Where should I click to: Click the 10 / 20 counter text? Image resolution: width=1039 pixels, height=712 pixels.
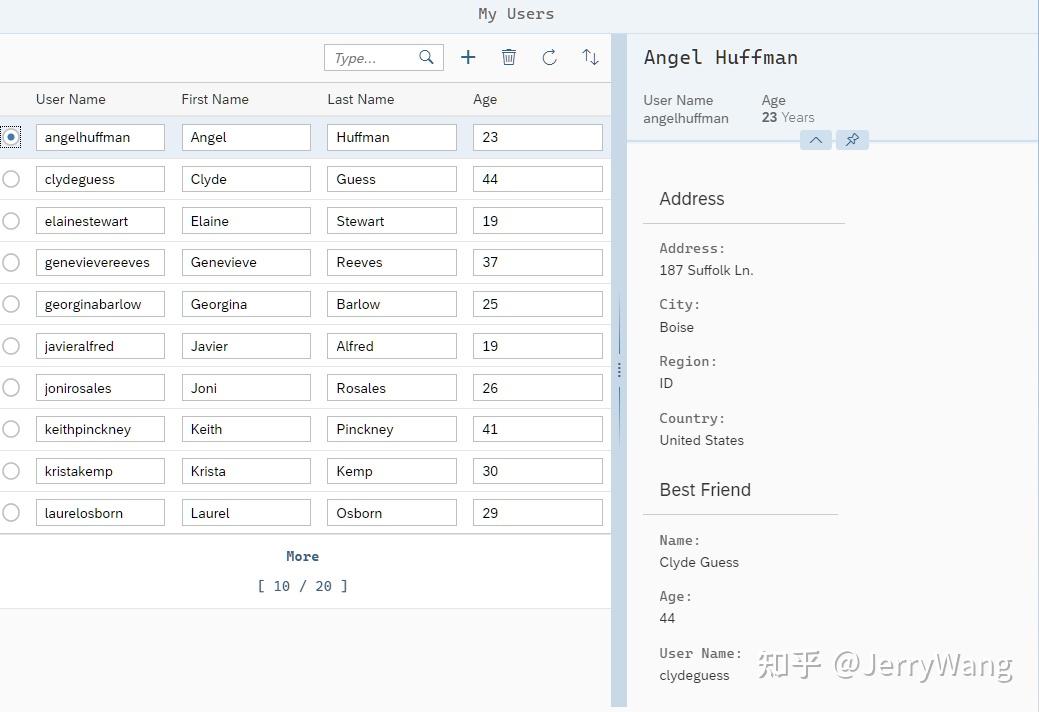[x=302, y=586]
